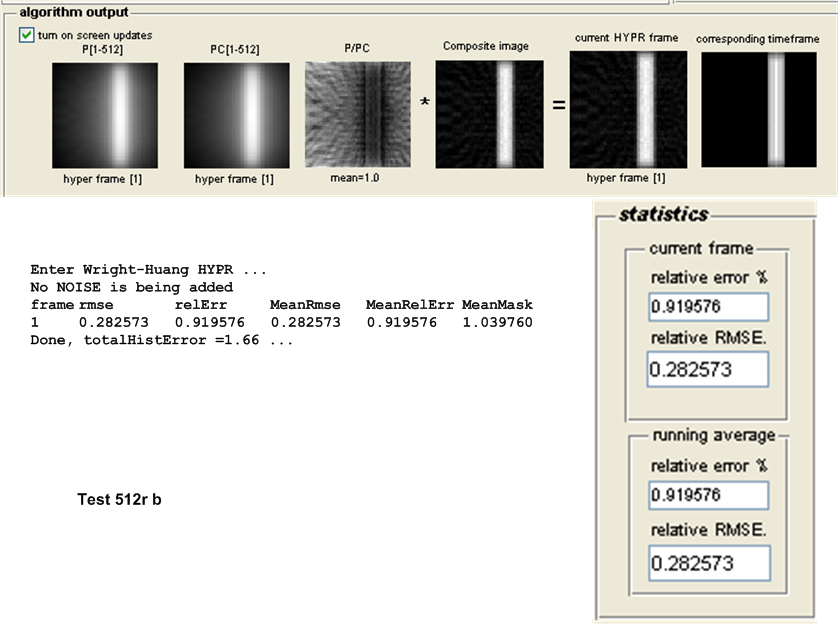838x624 pixels.
Task: Click the "Done, totalHistError" output line
Action: click(160, 341)
